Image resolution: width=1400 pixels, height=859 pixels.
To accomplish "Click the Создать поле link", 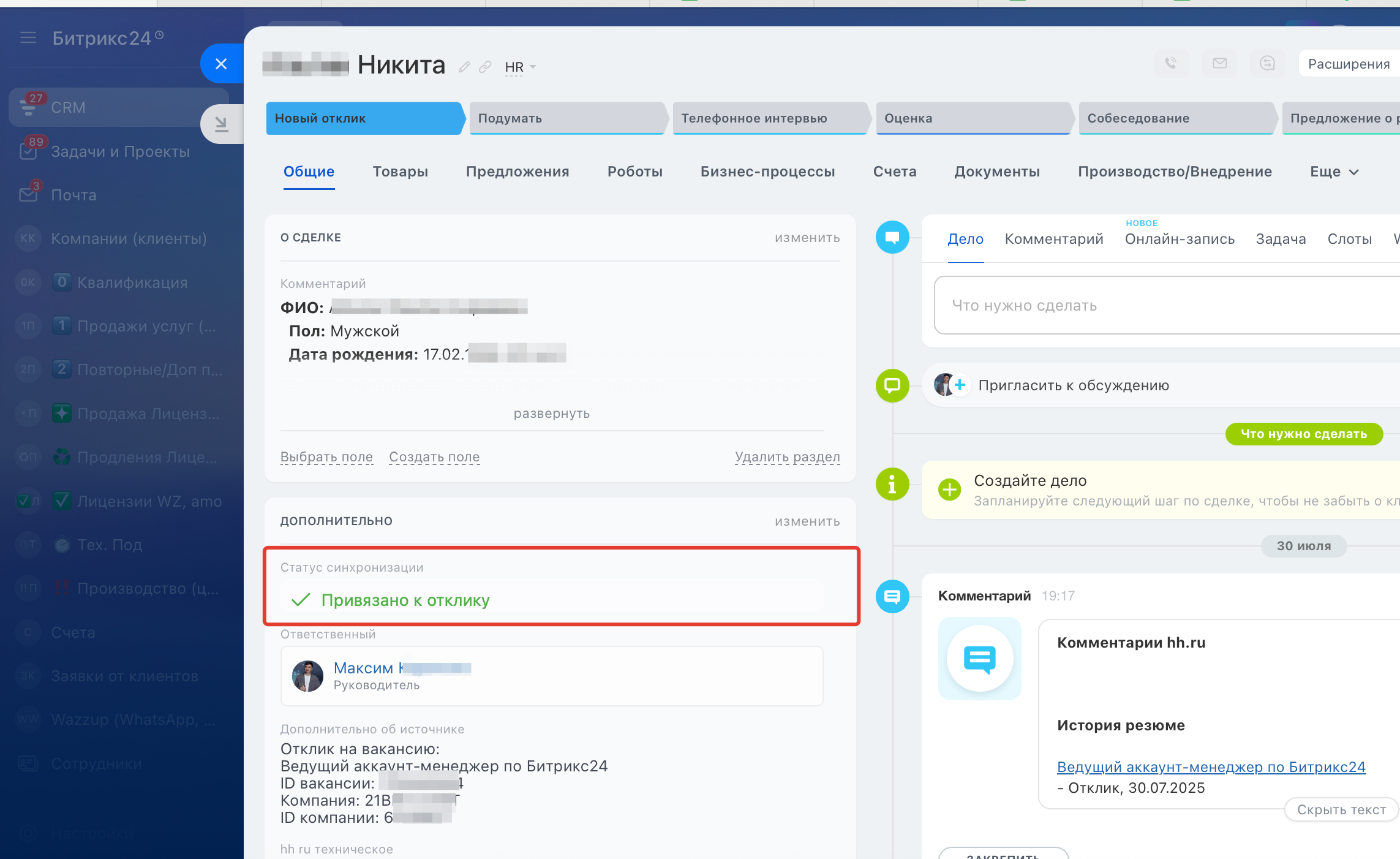I will point(434,457).
